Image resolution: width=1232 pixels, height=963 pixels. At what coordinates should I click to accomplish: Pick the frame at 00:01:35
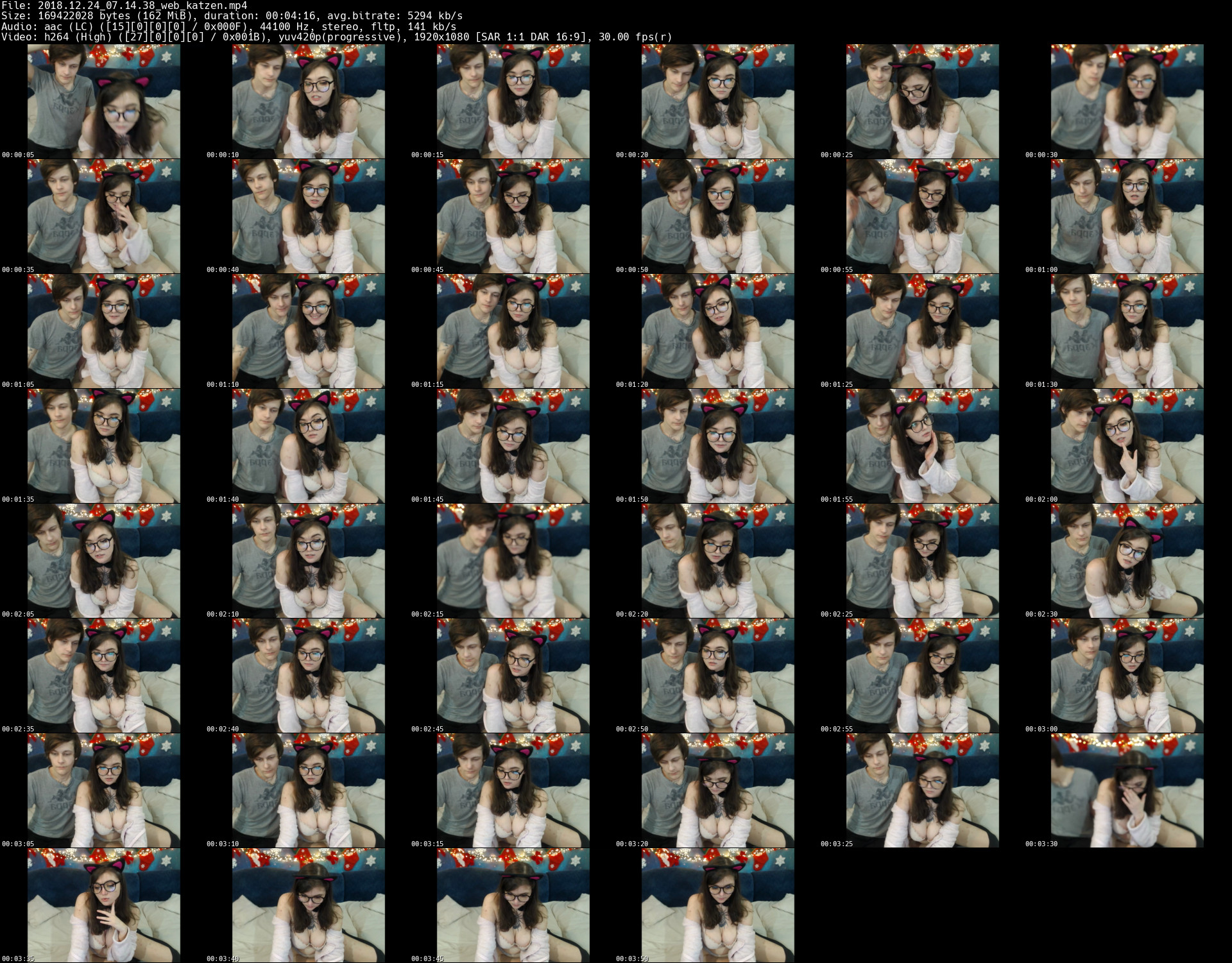click(x=103, y=446)
